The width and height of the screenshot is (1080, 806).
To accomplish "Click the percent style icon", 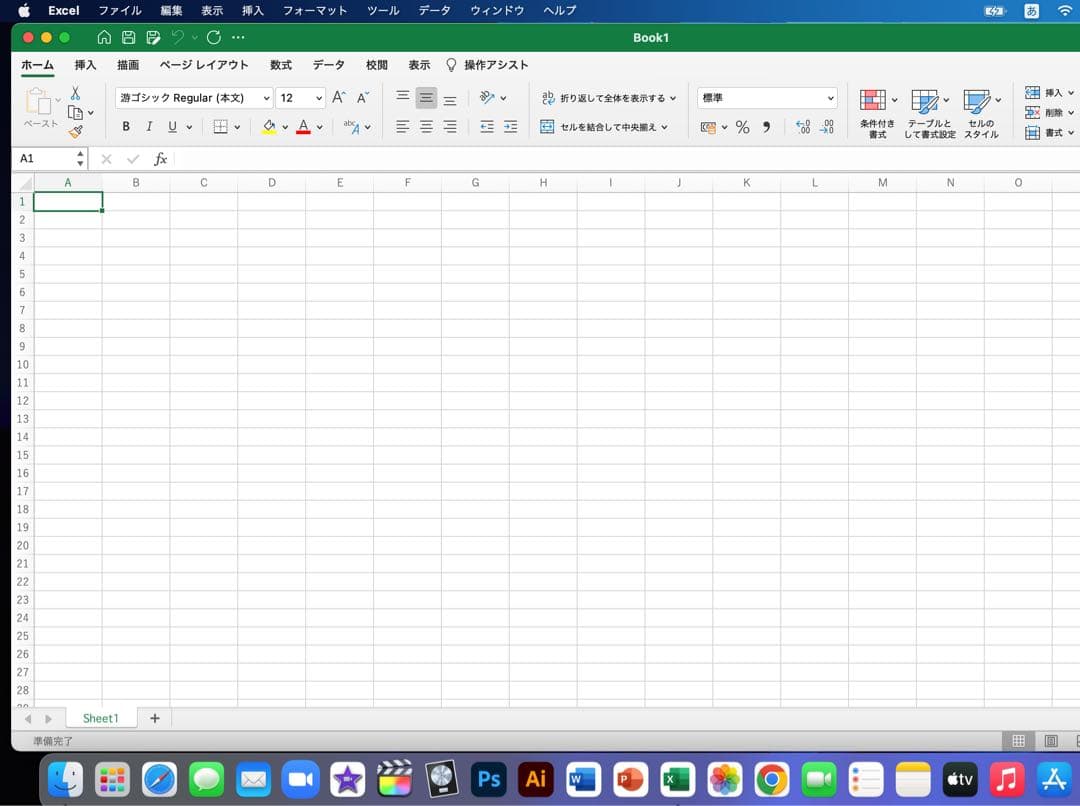I will (x=742, y=126).
